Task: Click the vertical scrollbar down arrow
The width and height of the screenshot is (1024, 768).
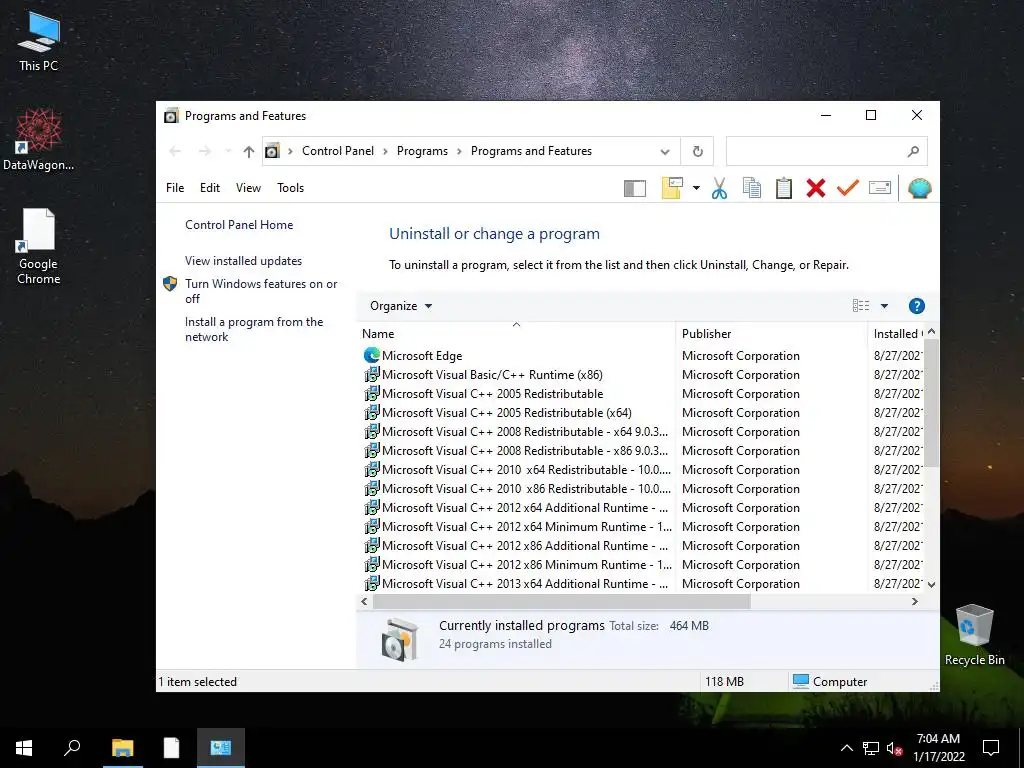Action: (x=931, y=584)
